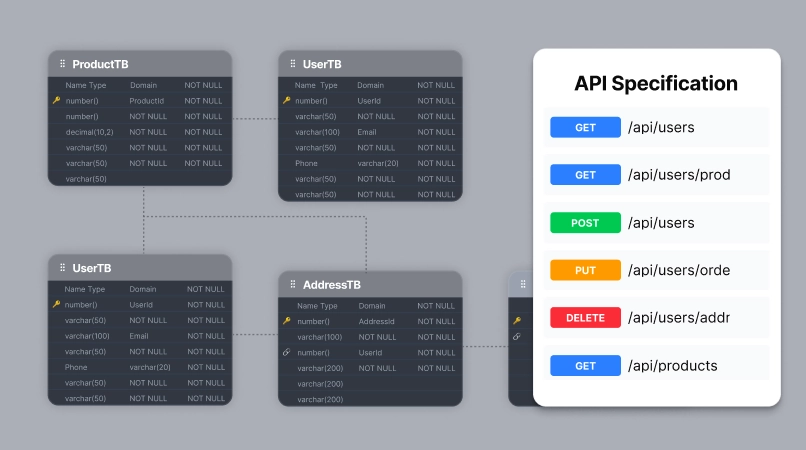Click the primary key icon in ProductTB
This screenshot has height=450, width=806.
coord(56,101)
